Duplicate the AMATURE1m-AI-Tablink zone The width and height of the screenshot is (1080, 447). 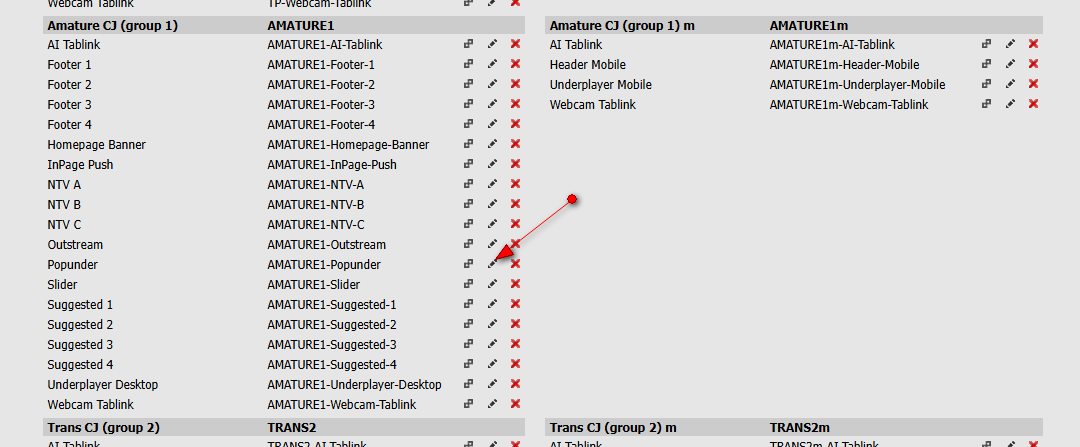point(987,45)
